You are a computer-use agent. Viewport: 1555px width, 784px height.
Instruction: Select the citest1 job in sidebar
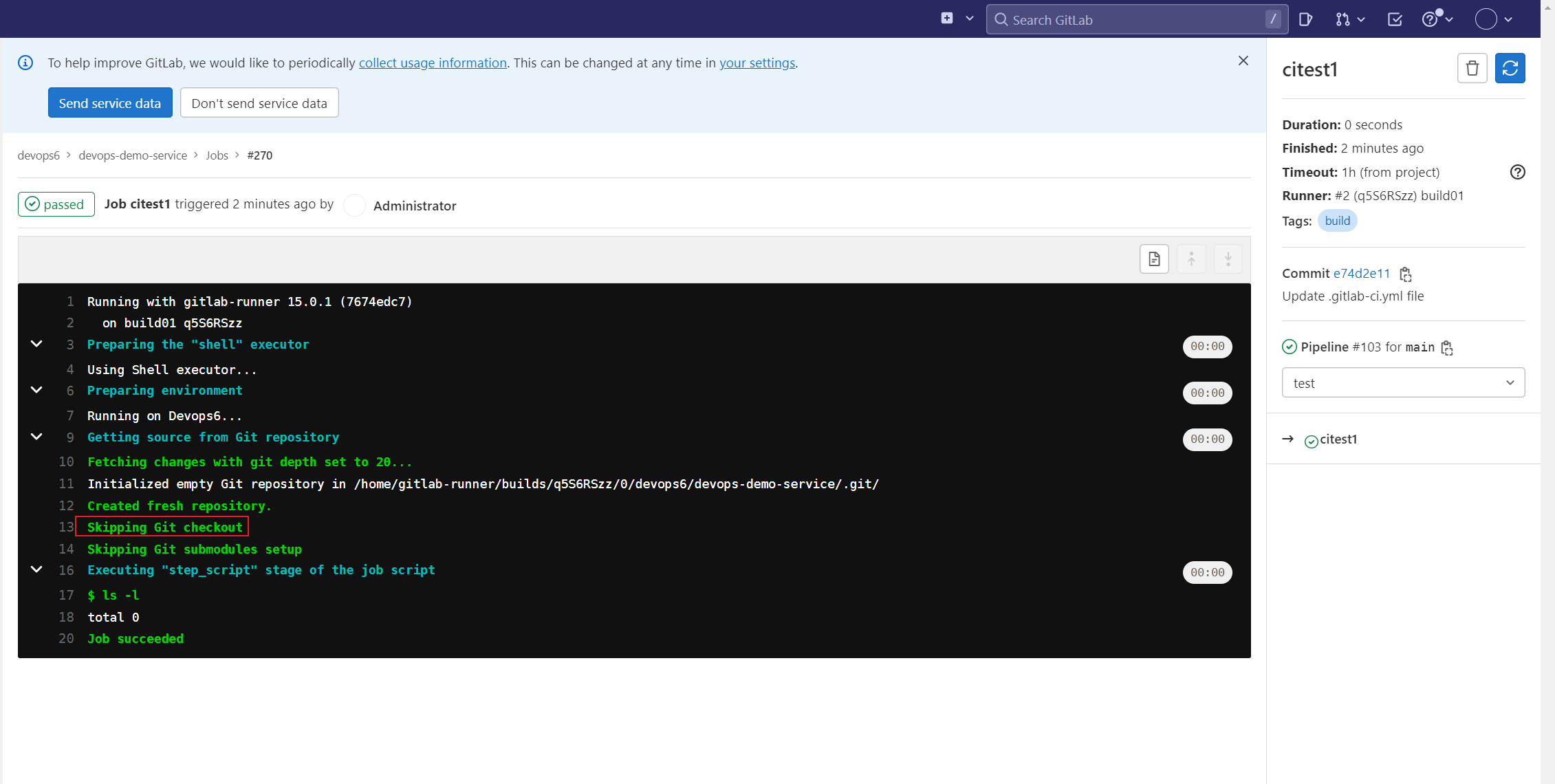(1338, 439)
